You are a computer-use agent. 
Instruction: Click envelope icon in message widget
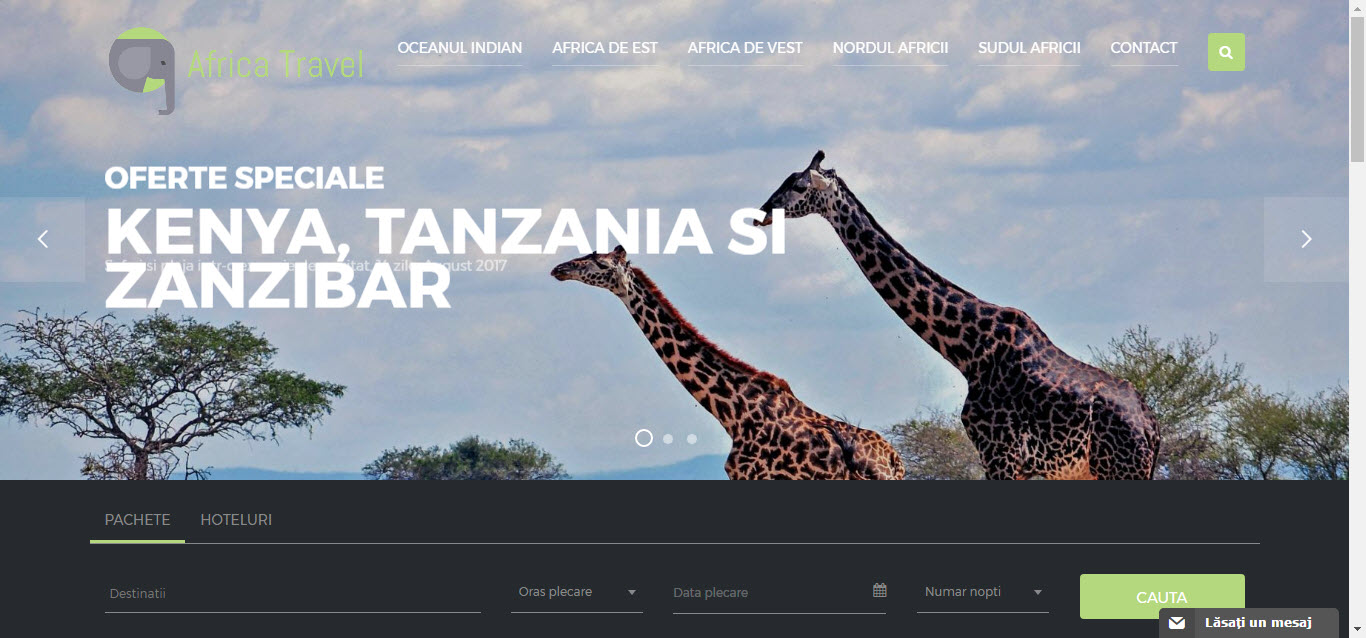click(x=1177, y=623)
